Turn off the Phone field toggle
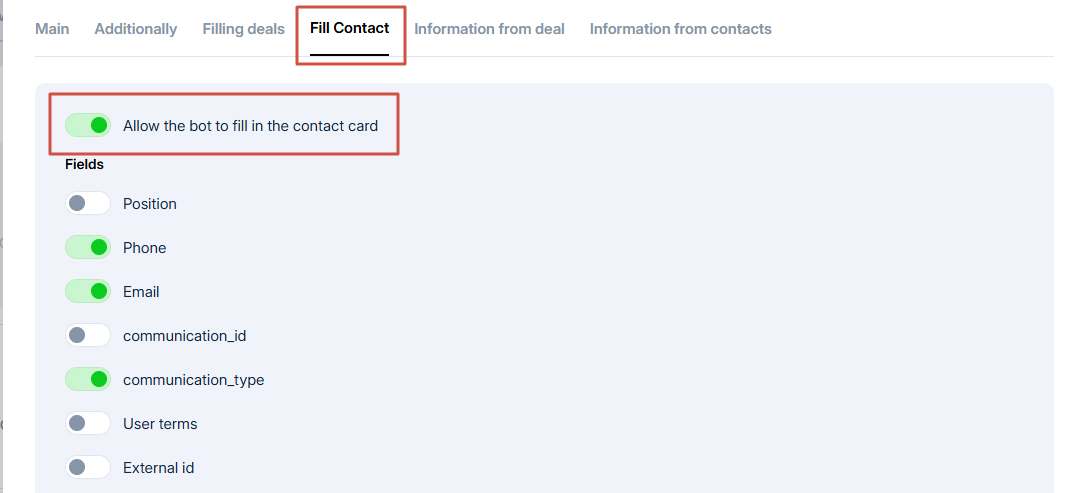Image resolution: width=1077 pixels, height=493 pixels. [x=88, y=248]
